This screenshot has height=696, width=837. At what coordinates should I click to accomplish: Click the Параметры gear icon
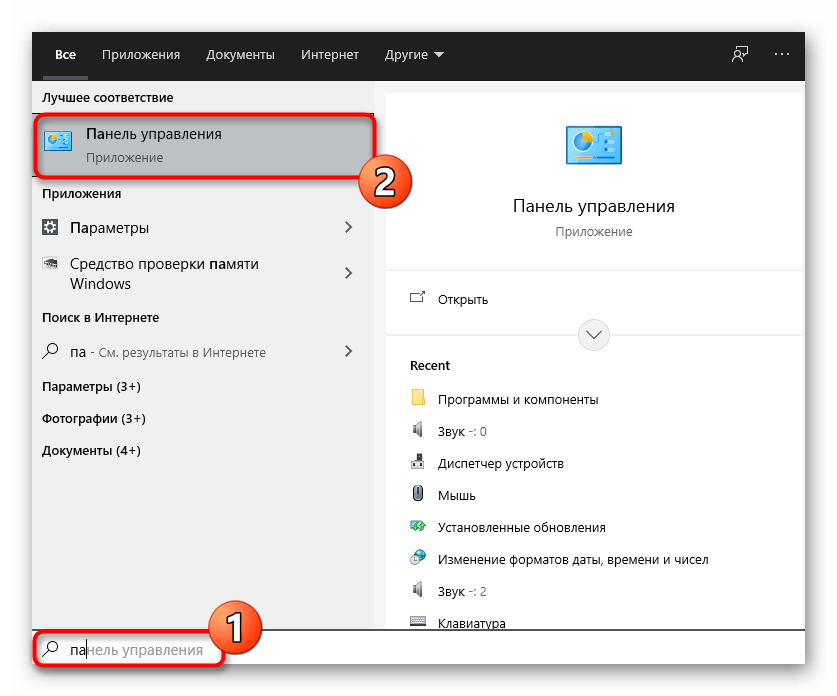(x=51, y=228)
